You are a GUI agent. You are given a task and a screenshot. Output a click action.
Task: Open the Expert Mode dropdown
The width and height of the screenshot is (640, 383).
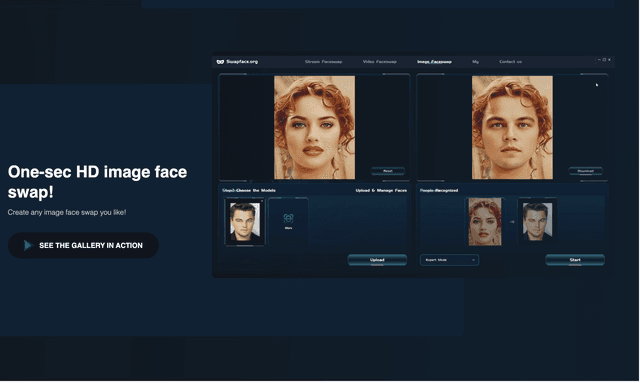pyautogui.click(x=449, y=260)
